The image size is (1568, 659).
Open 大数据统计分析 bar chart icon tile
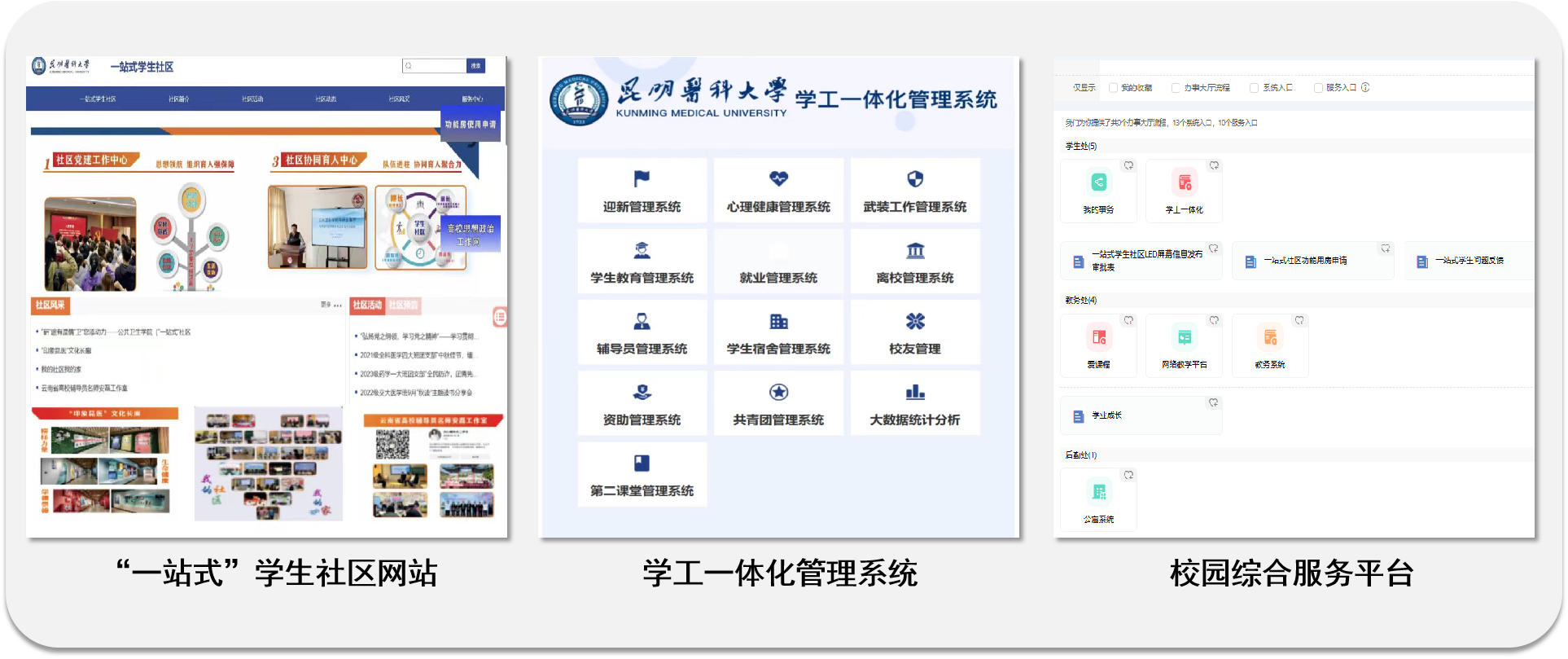(915, 403)
